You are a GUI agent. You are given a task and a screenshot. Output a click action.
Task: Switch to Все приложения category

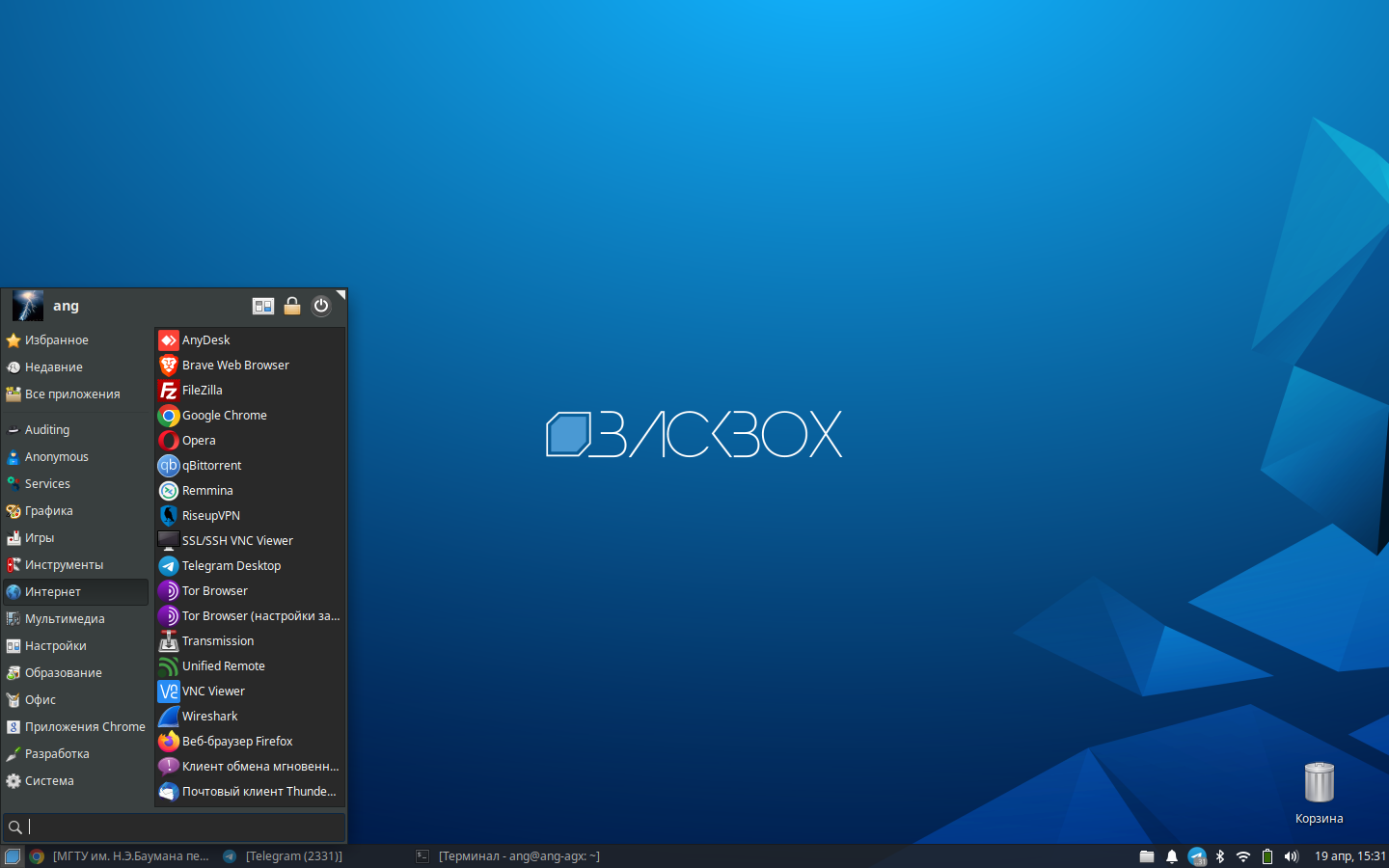[x=76, y=394]
